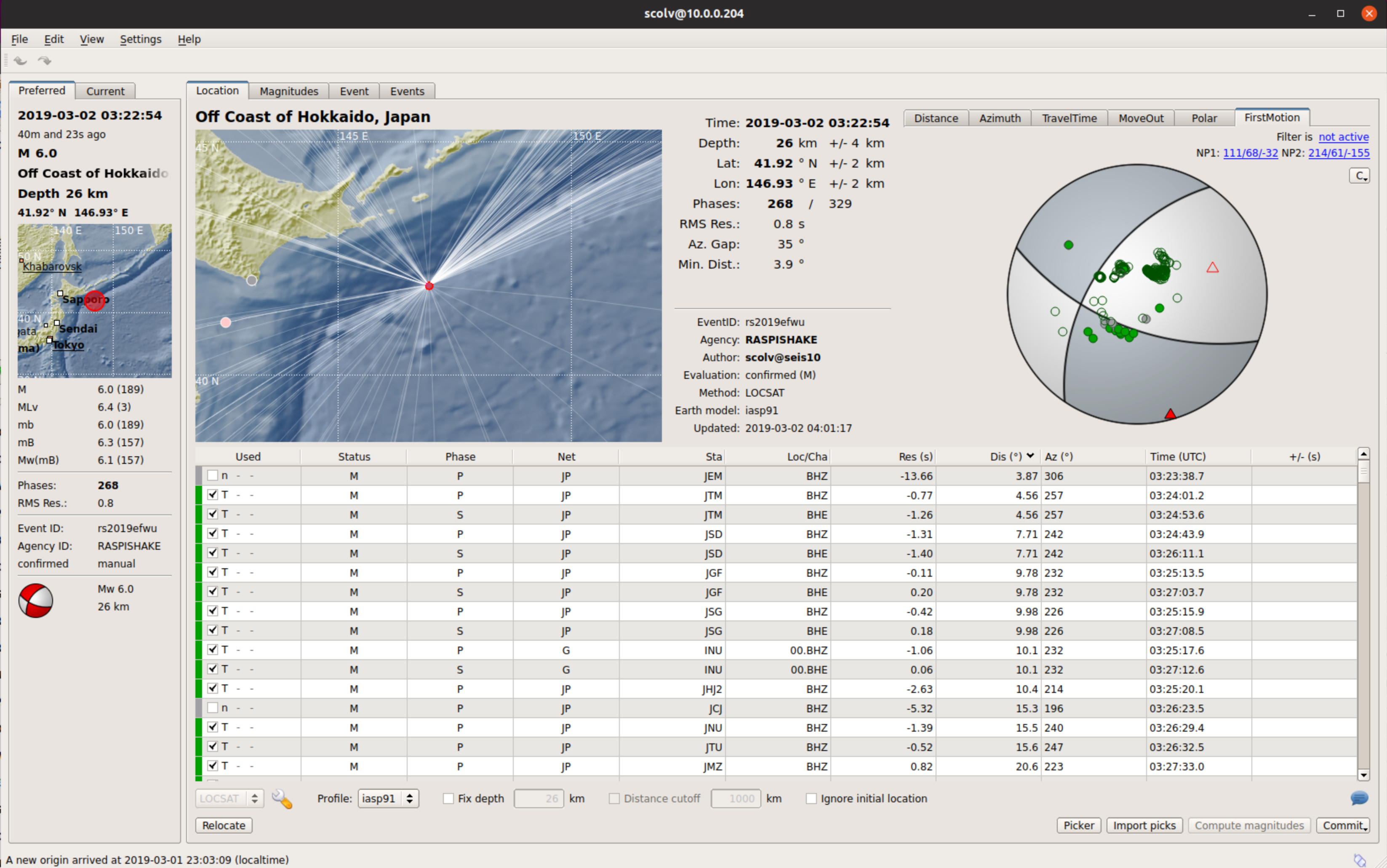Click the gray station circle on map
Viewport: 1387px width, 868px height.
click(x=251, y=281)
